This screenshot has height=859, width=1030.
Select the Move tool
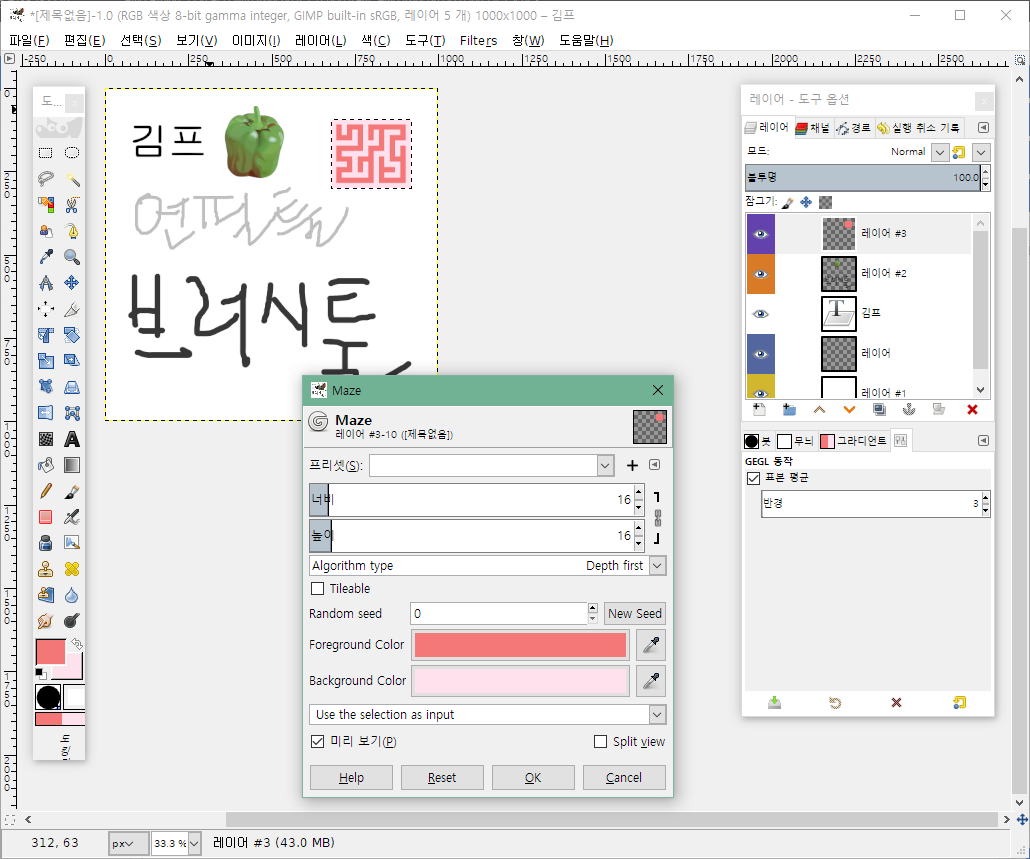72,283
